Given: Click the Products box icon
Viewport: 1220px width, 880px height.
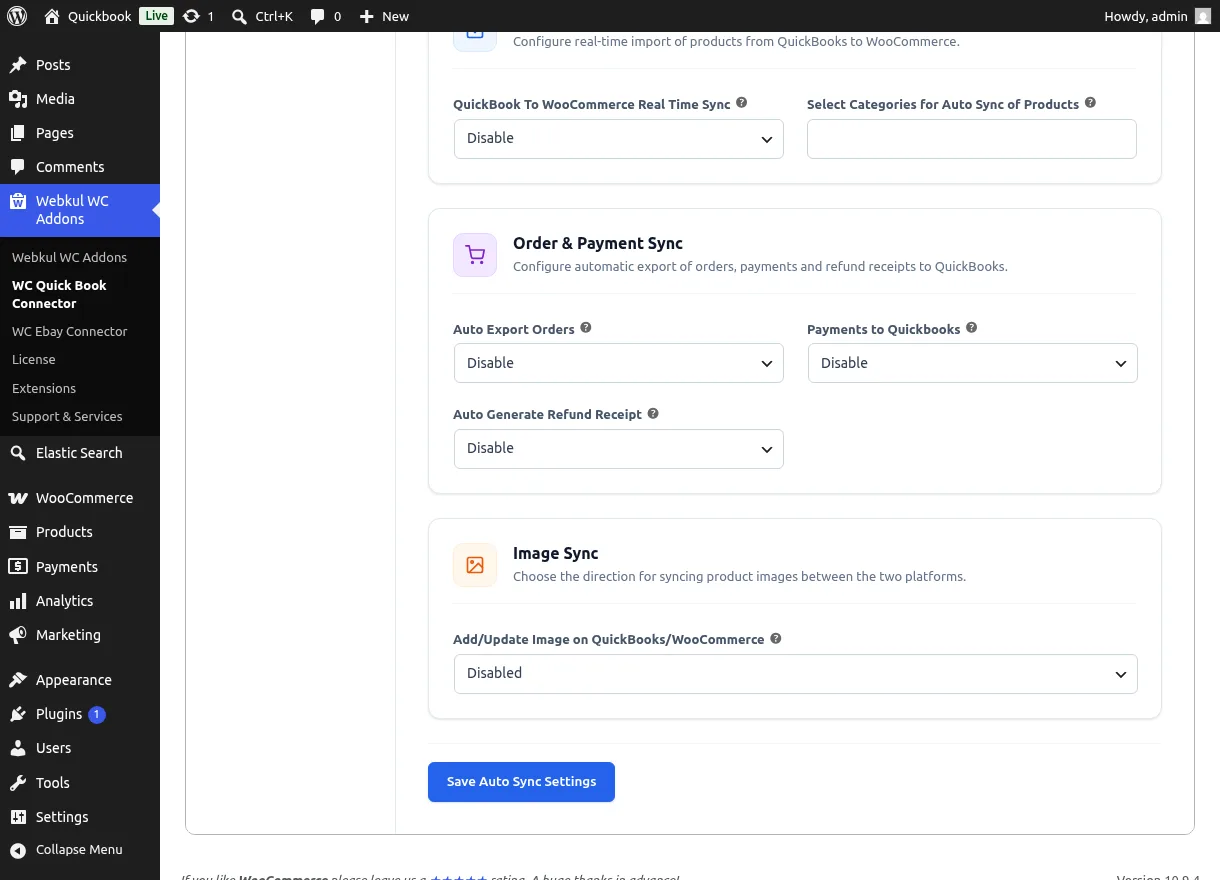Looking at the screenshot, I should 18,532.
